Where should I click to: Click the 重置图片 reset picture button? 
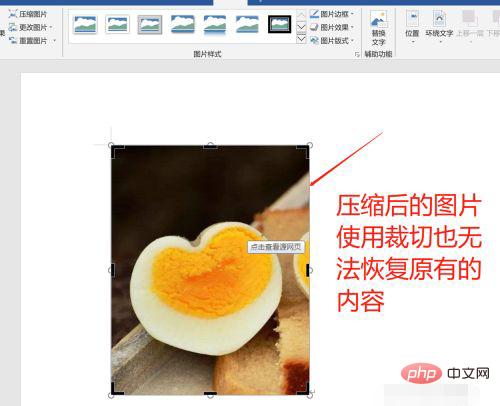coord(28,41)
